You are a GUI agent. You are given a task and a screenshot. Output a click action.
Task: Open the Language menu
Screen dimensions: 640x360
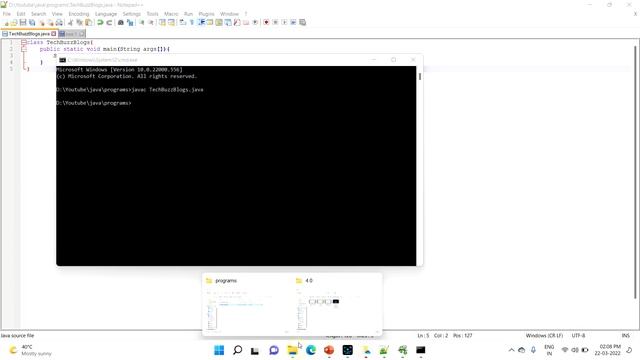point(106,14)
